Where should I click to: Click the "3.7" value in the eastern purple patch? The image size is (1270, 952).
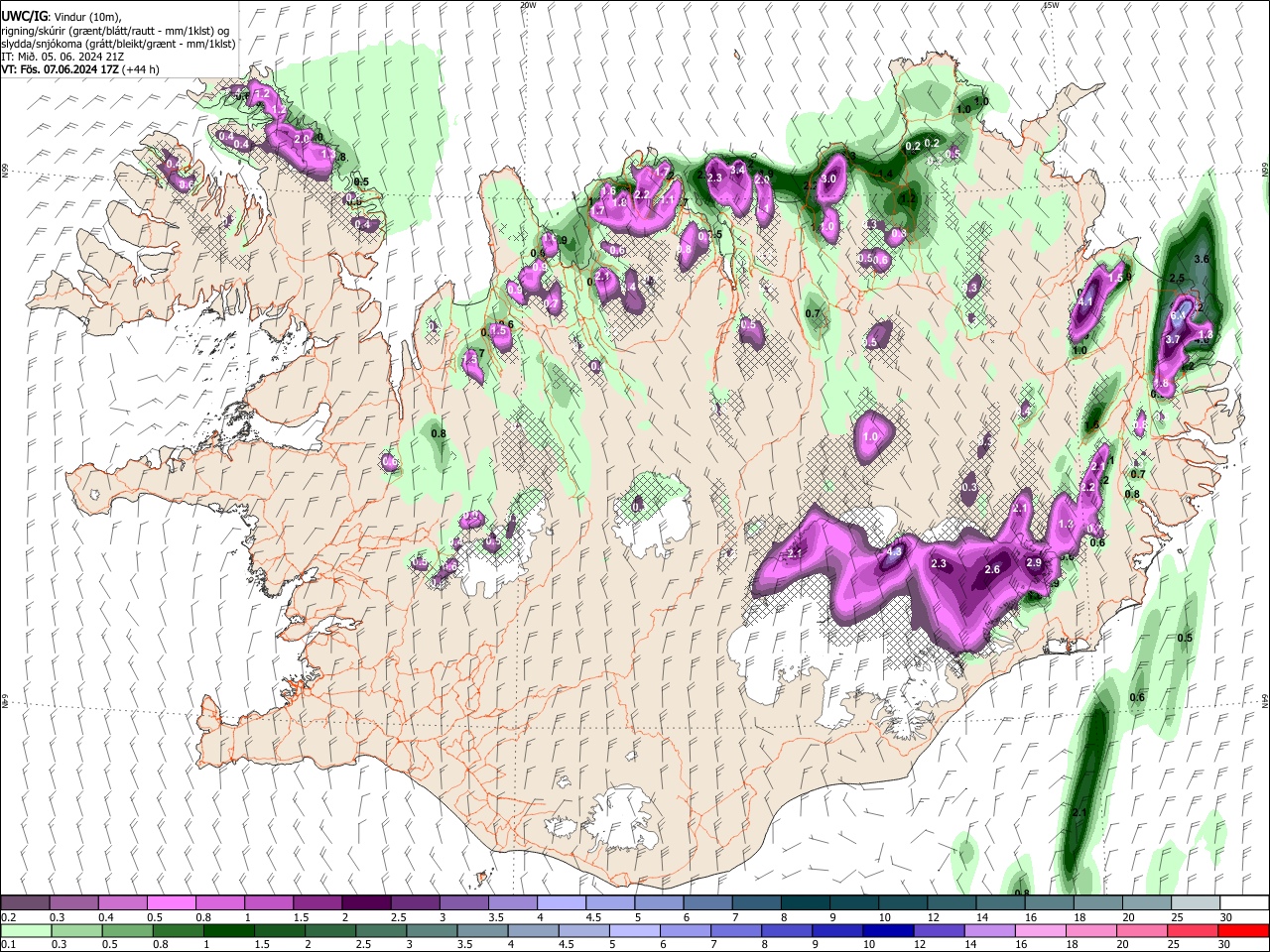click(x=1172, y=339)
